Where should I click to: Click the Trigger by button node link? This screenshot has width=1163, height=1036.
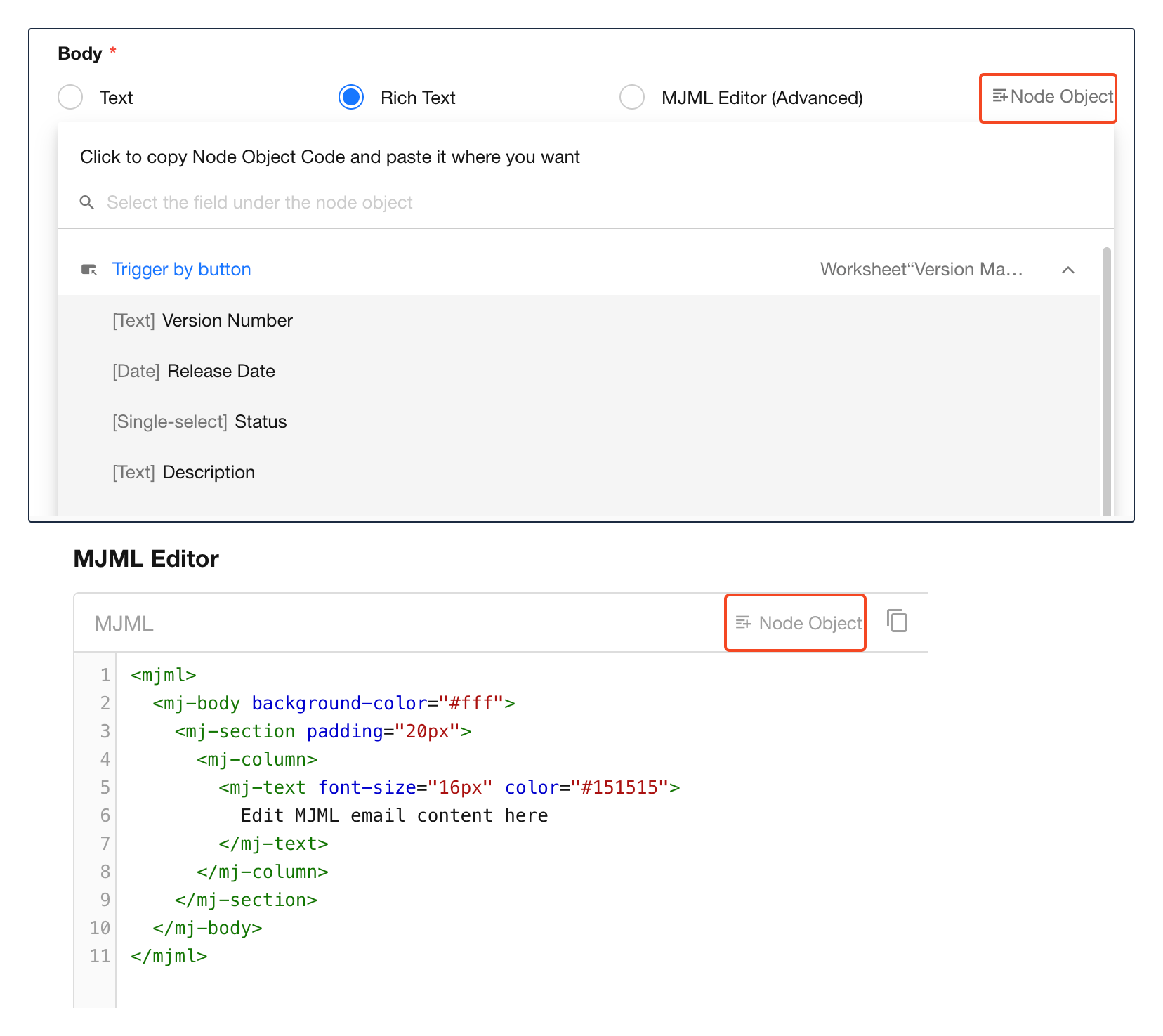coord(182,269)
